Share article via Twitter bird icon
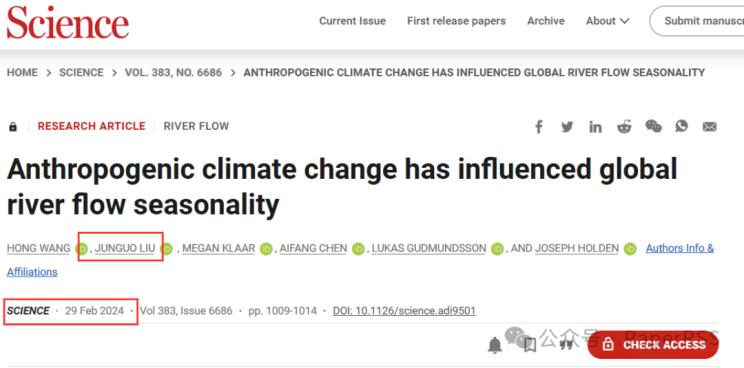 (567, 127)
